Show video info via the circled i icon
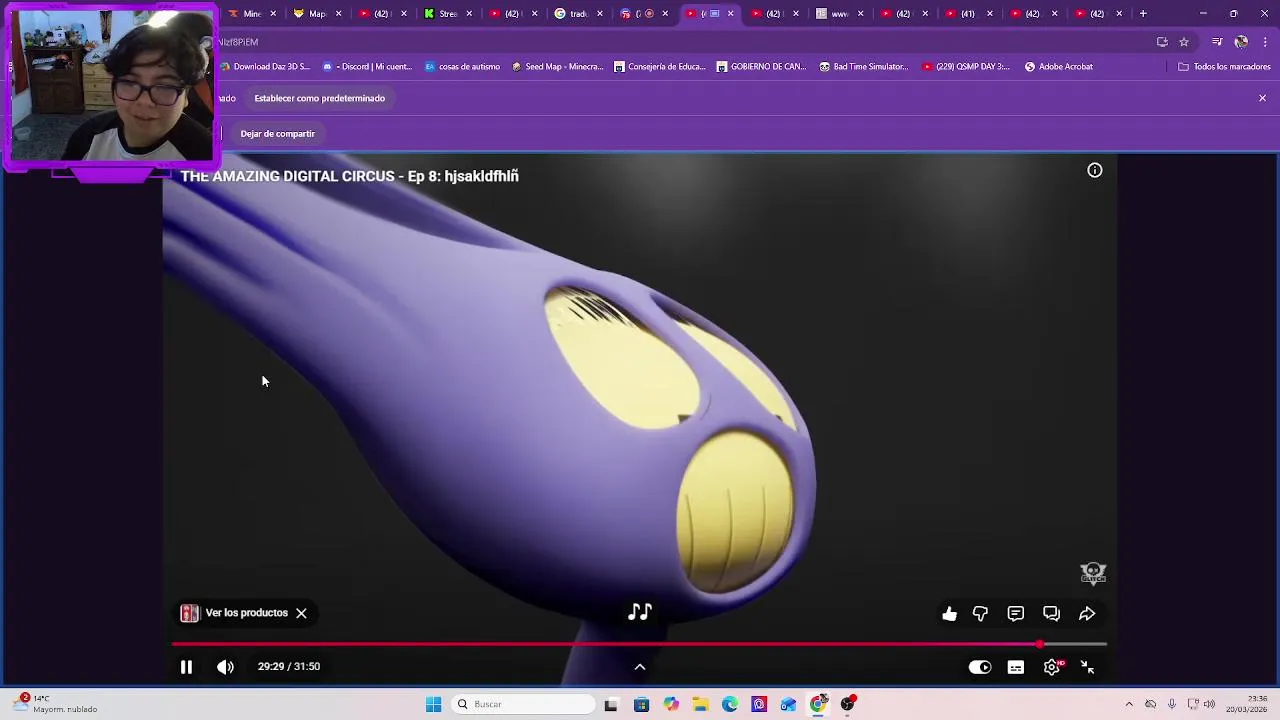1280x720 pixels. pyautogui.click(x=1095, y=171)
